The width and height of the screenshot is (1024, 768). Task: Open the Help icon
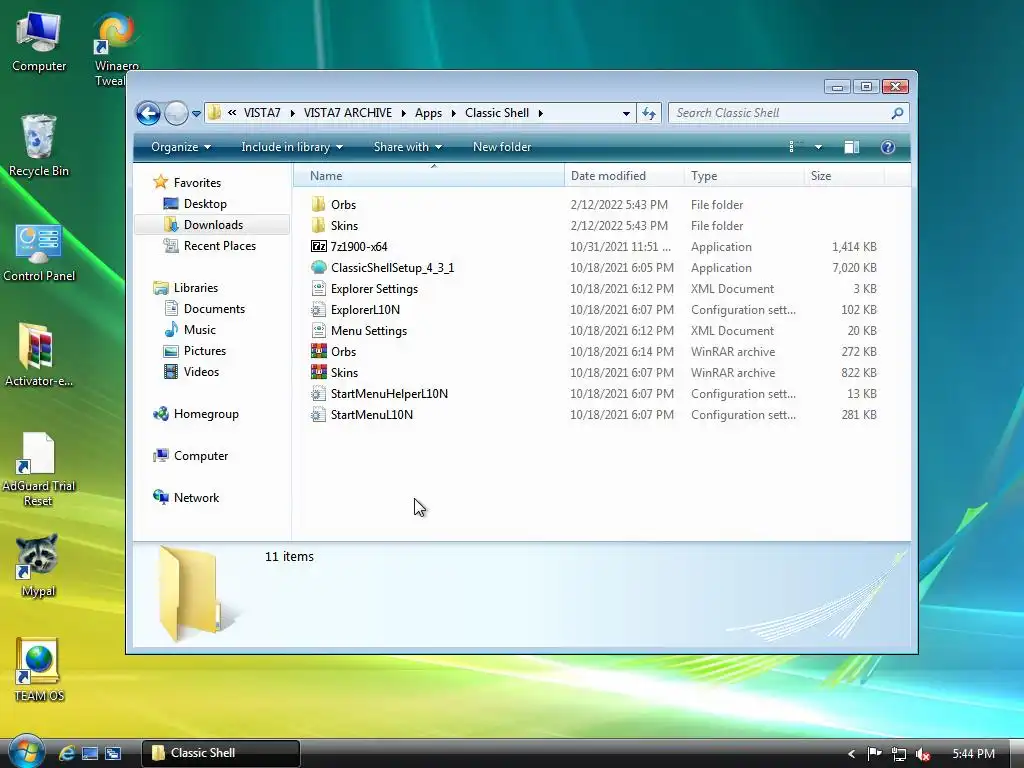tap(888, 147)
